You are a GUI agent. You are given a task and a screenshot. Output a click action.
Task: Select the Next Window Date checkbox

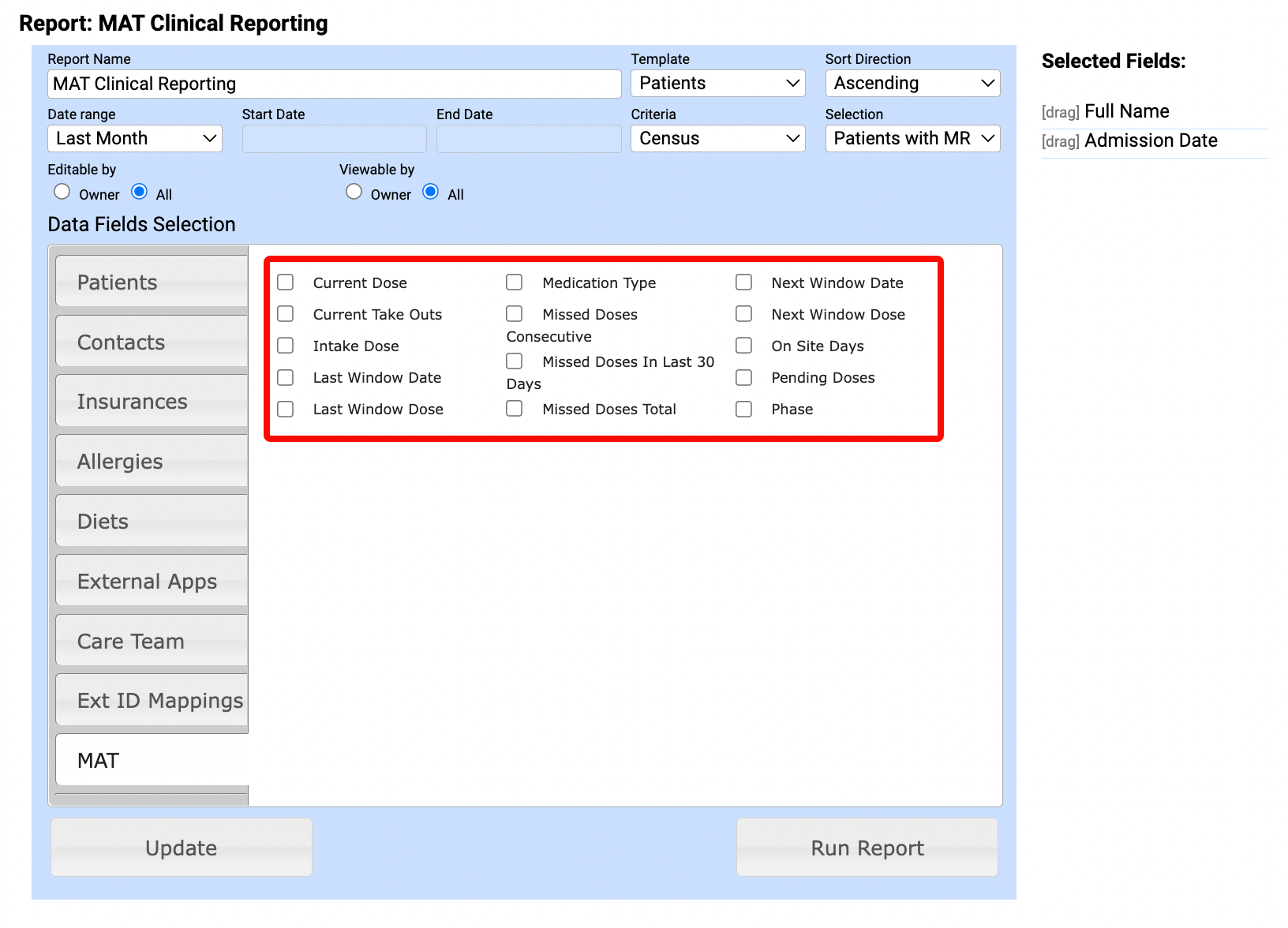pyautogui.click(x=743, y=282)
